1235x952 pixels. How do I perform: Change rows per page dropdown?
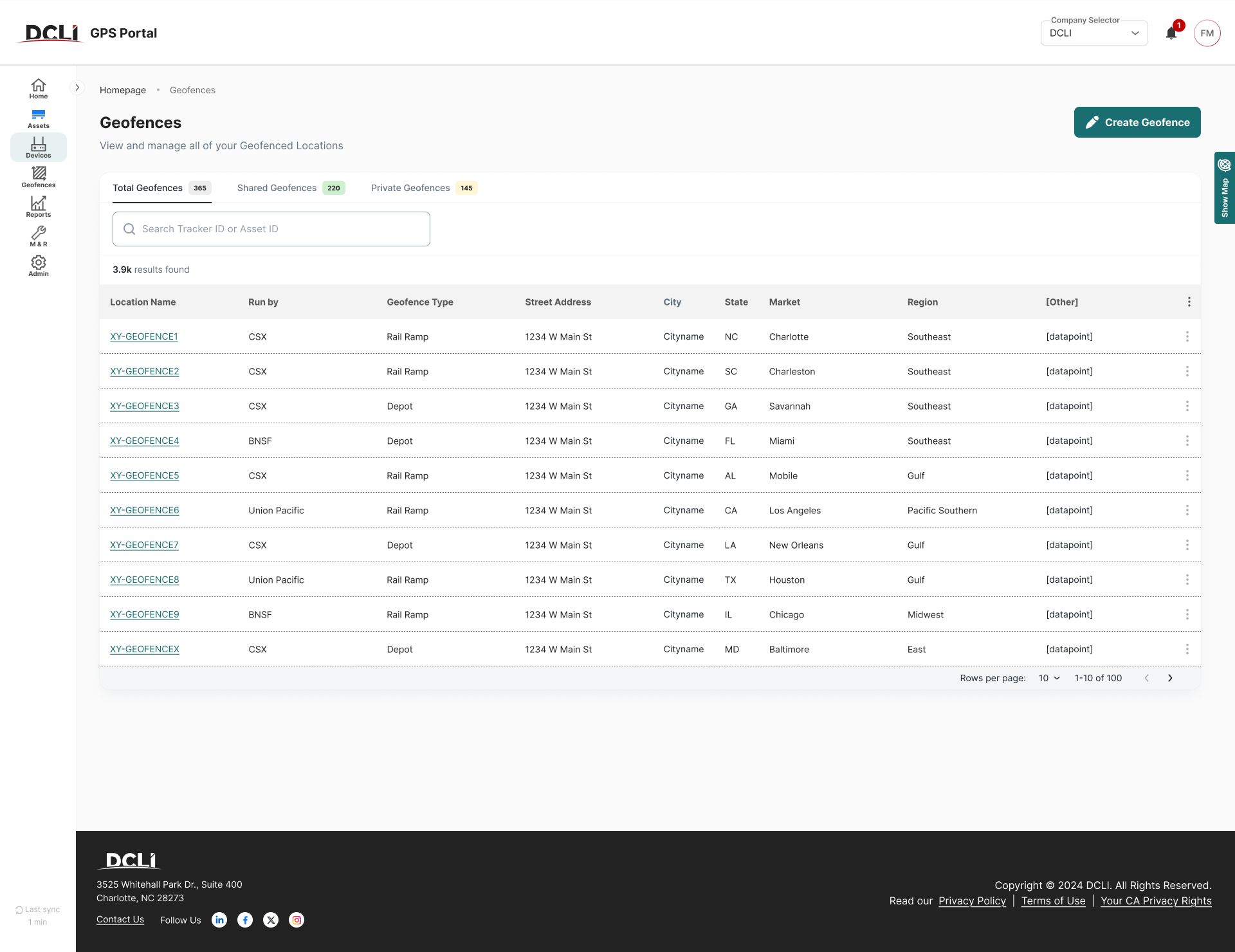[x=1049, y=678]
